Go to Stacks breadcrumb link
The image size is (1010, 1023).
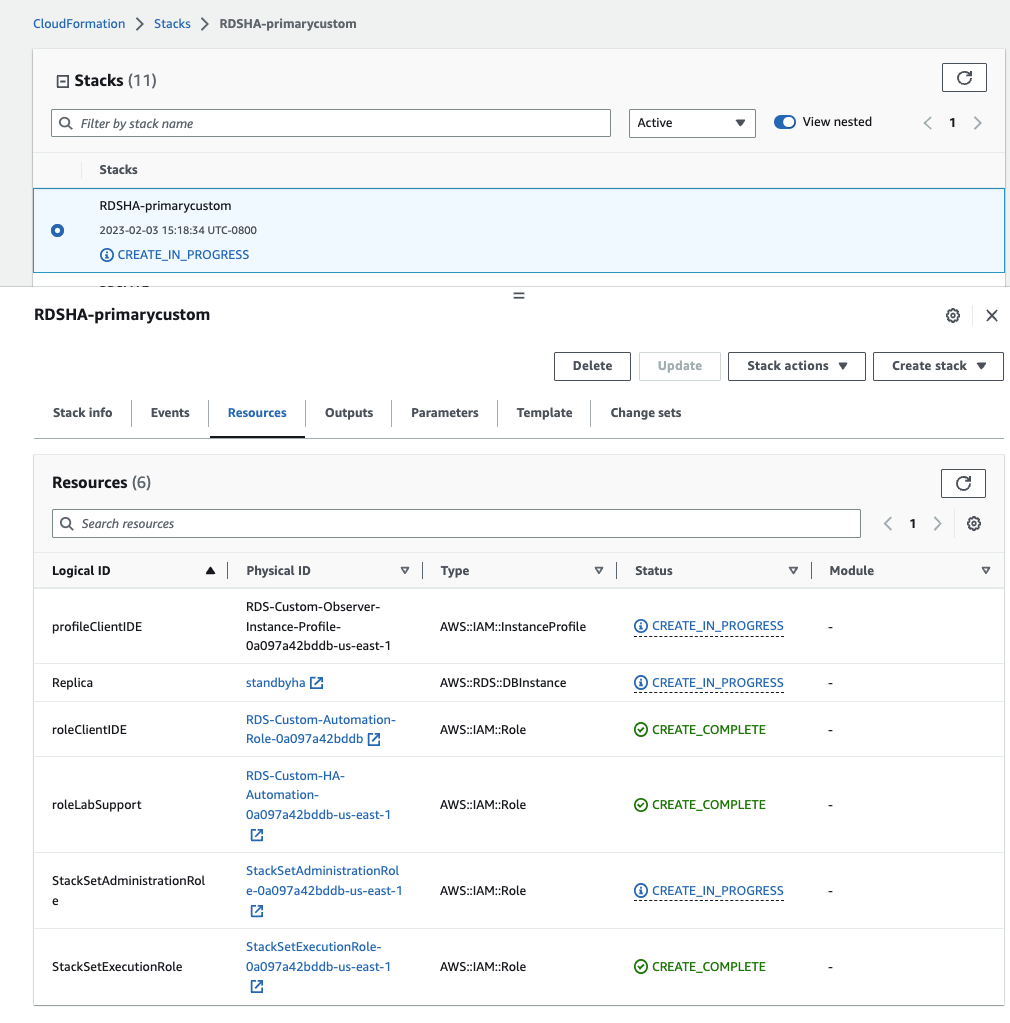click(x=172, y=24)
